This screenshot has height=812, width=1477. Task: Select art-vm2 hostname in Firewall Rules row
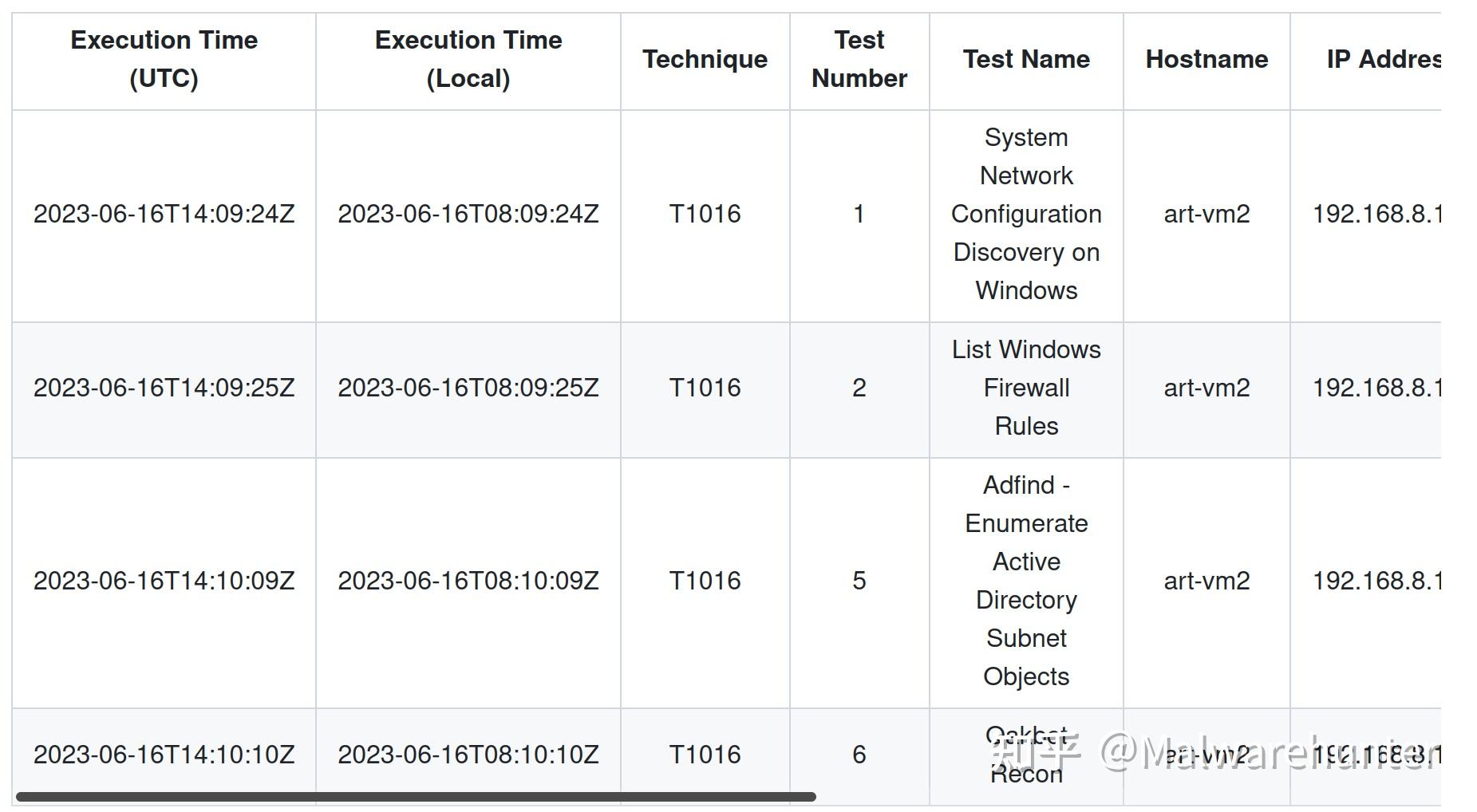[x=1206, y=388]
